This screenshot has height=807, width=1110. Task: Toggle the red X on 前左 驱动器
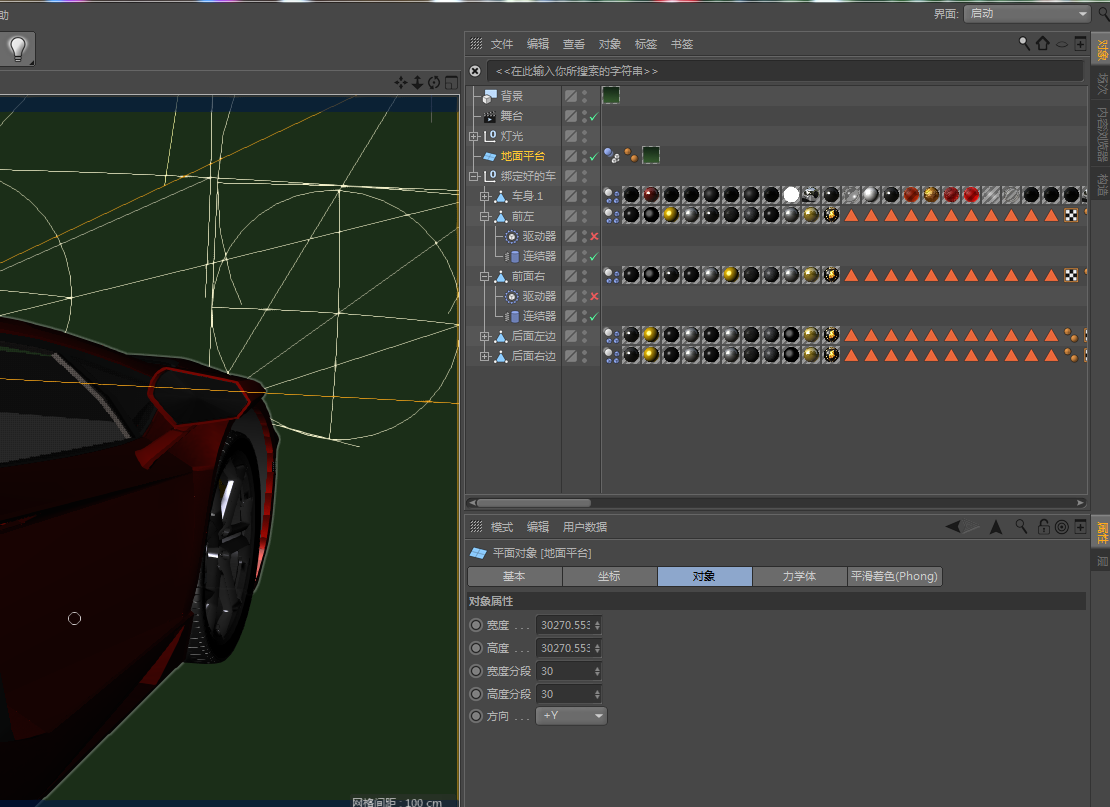point(594,236)
